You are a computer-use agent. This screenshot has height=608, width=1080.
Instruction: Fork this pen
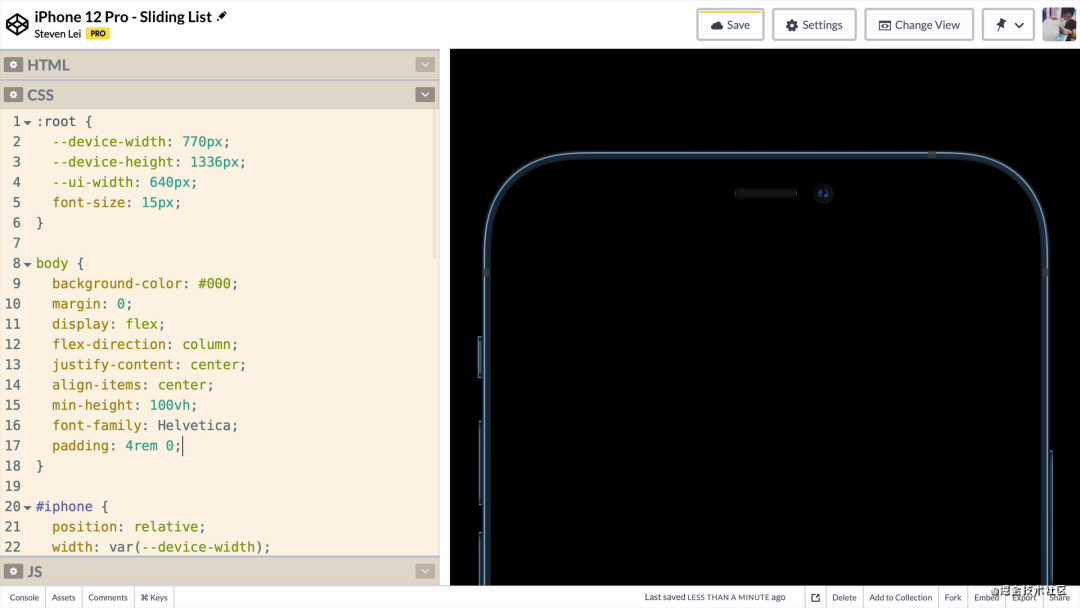coord(953,598)
